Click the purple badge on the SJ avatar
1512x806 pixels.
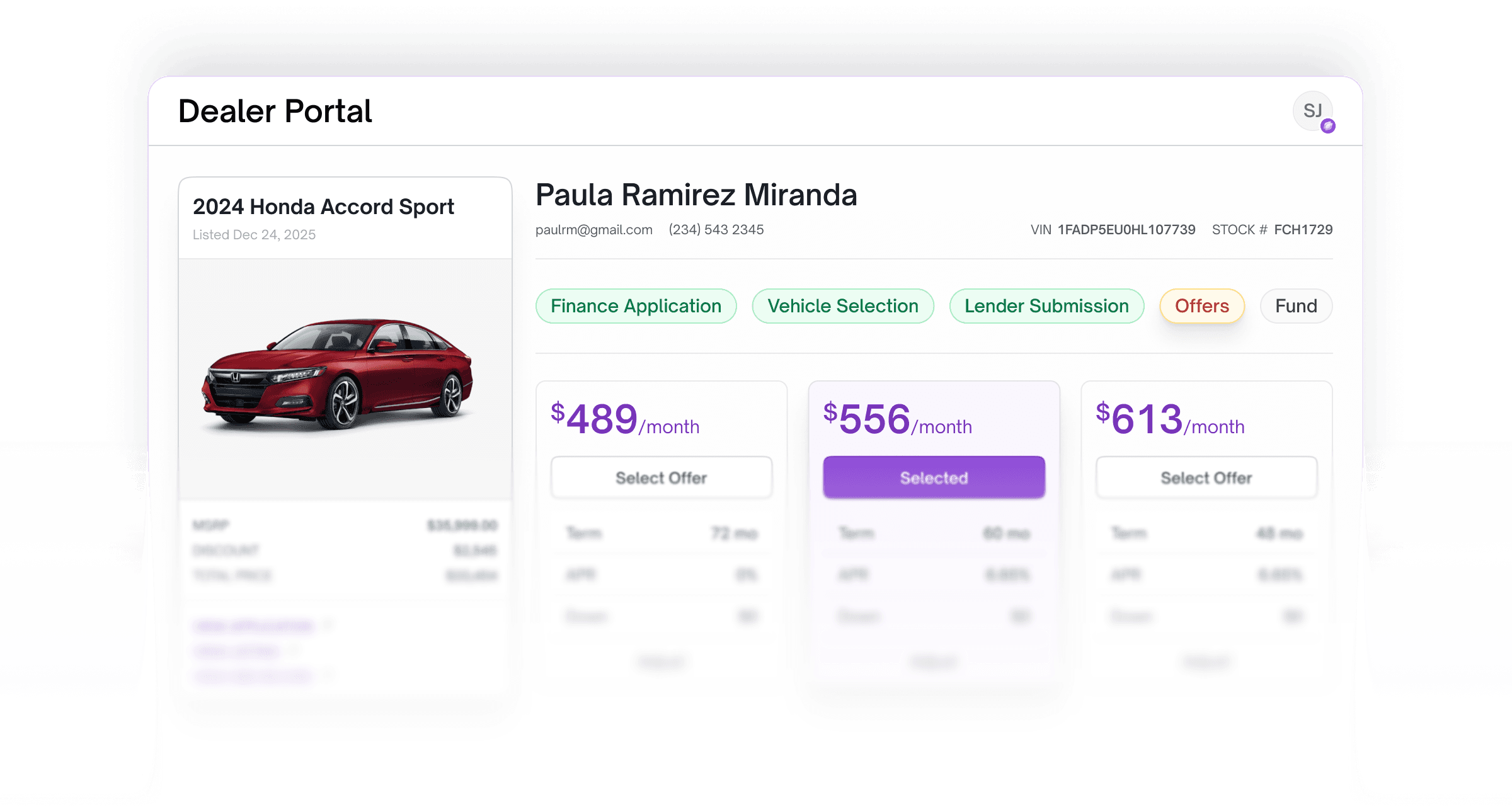[x=1328, y=126]
